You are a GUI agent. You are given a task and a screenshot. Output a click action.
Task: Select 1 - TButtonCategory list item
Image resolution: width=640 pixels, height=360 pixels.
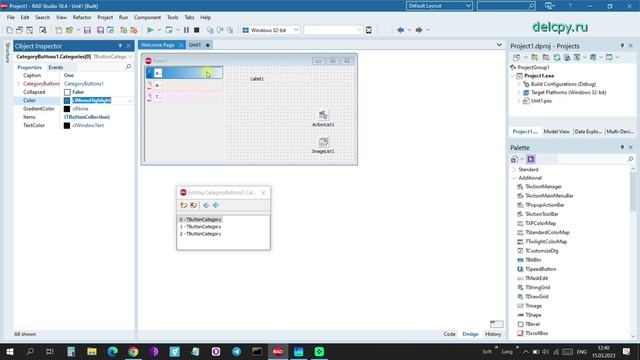(200, 227)
